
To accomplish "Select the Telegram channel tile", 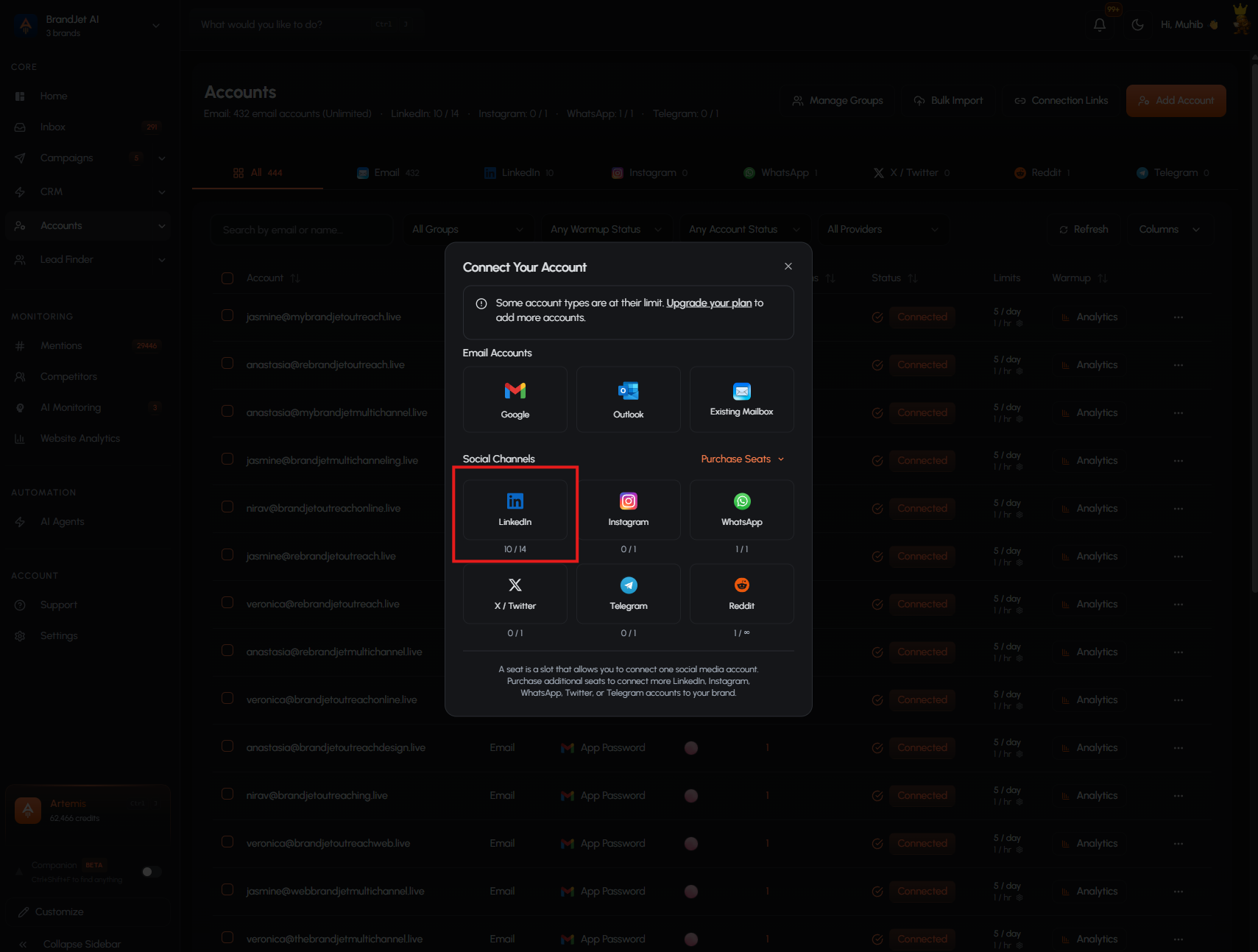I will click(628, 593).
